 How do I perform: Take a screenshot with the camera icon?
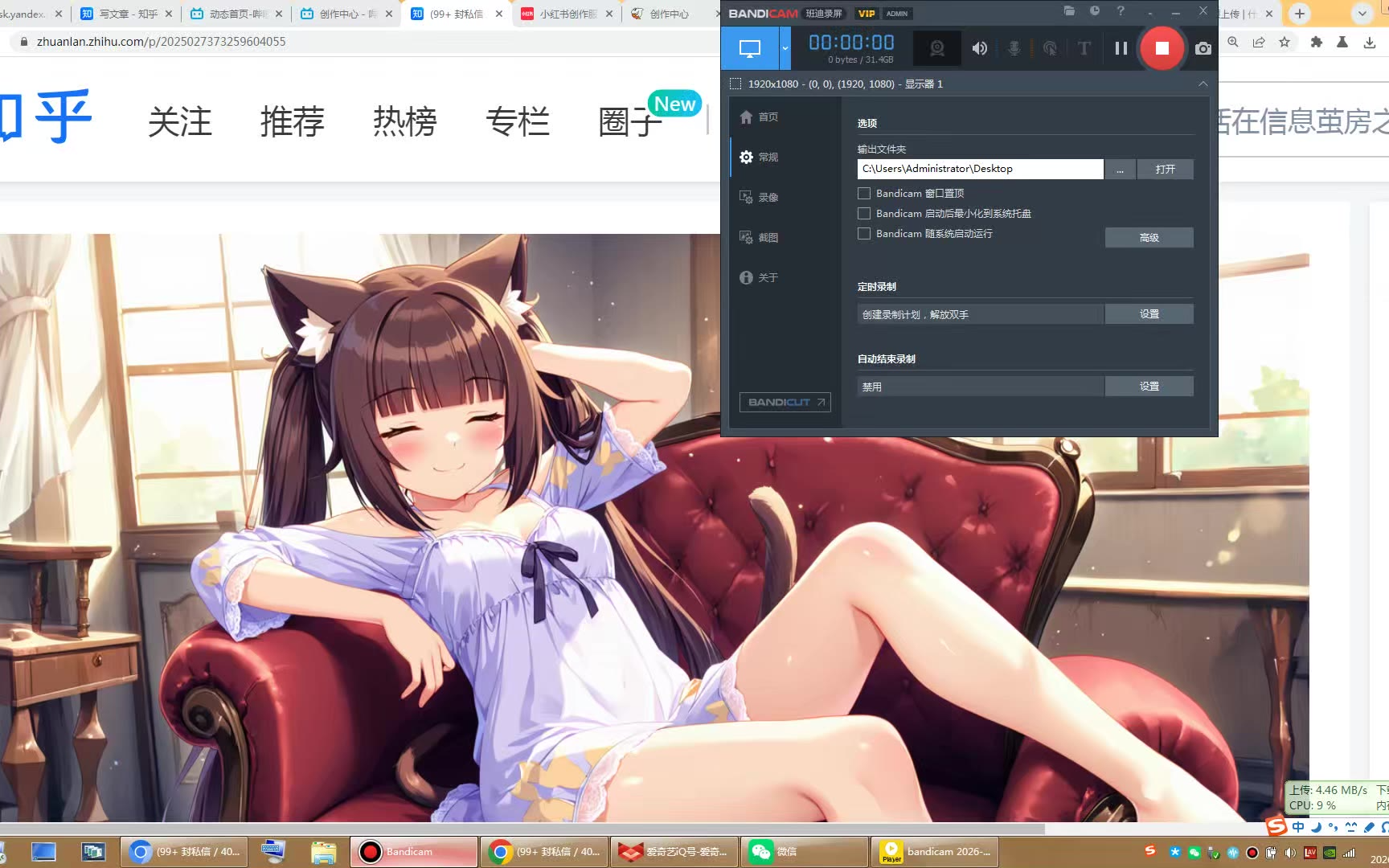pos(1203,48)
